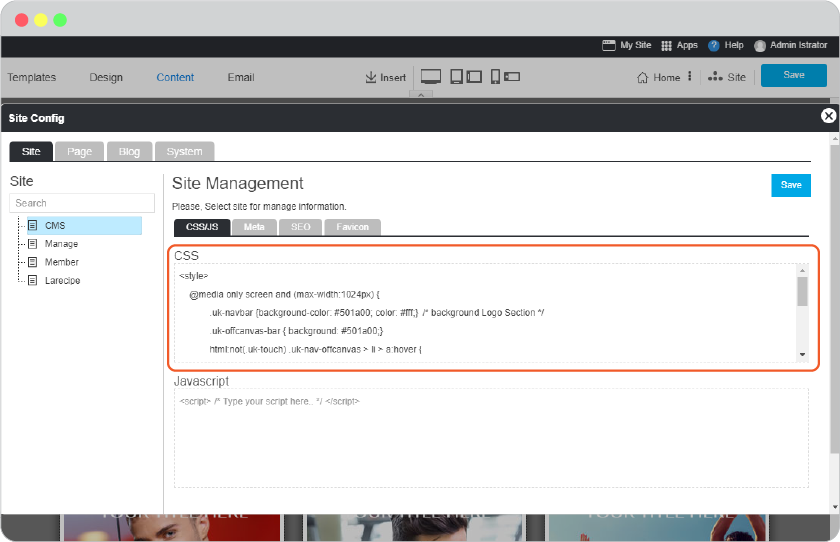Select Manage in the site tree
Viewport: 840px width, 542px height.
click(x=61, y=244)
